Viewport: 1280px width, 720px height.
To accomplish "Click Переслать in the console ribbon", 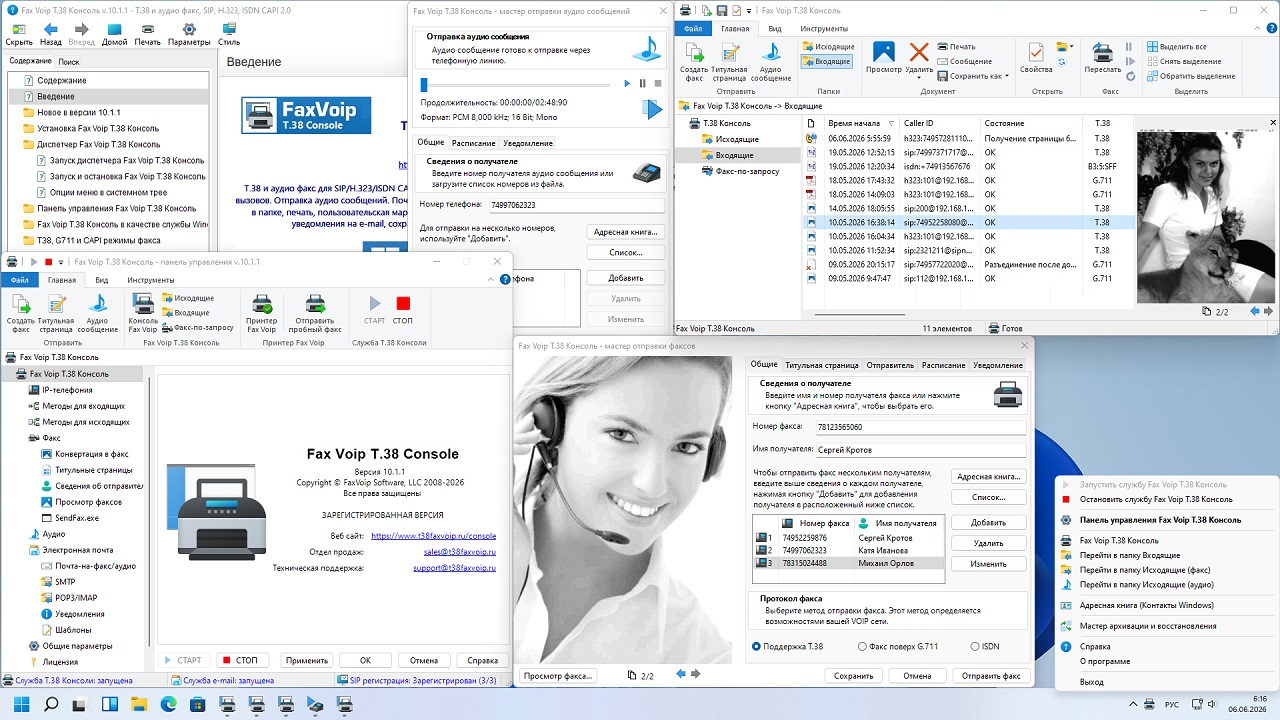I will pos(1103,58).
